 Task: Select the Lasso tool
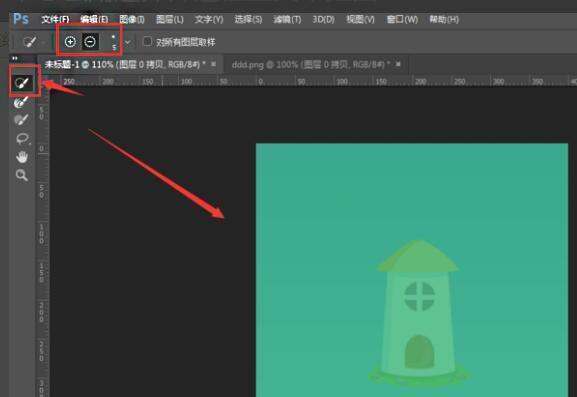(22, 138)
